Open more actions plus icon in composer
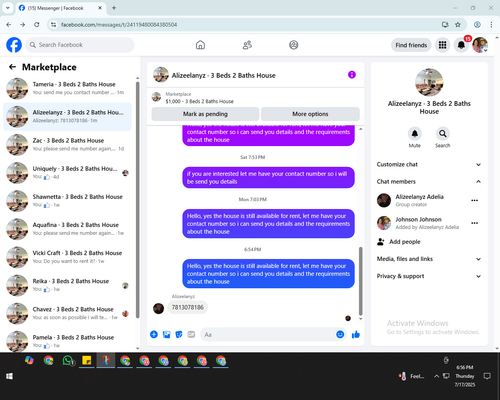Image resolution: width=500 pixels, height=400 pixels. tap(154, 334)
